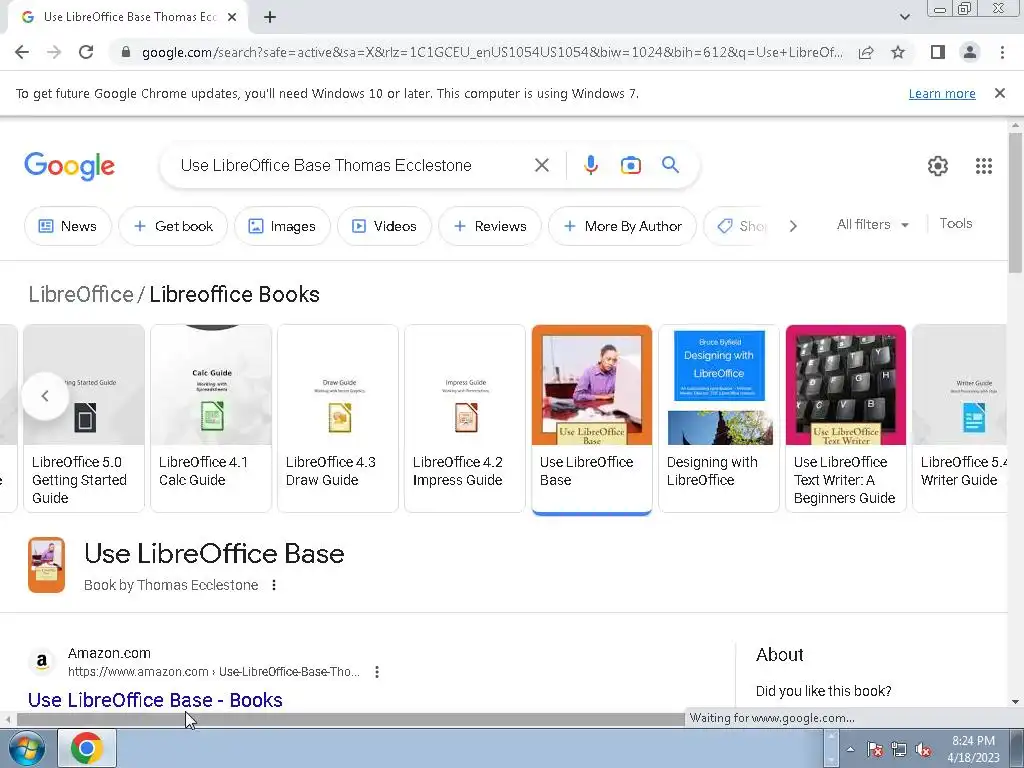Open a new browser tab
The width and height of the screenshot is (1024, 768).
270,17
